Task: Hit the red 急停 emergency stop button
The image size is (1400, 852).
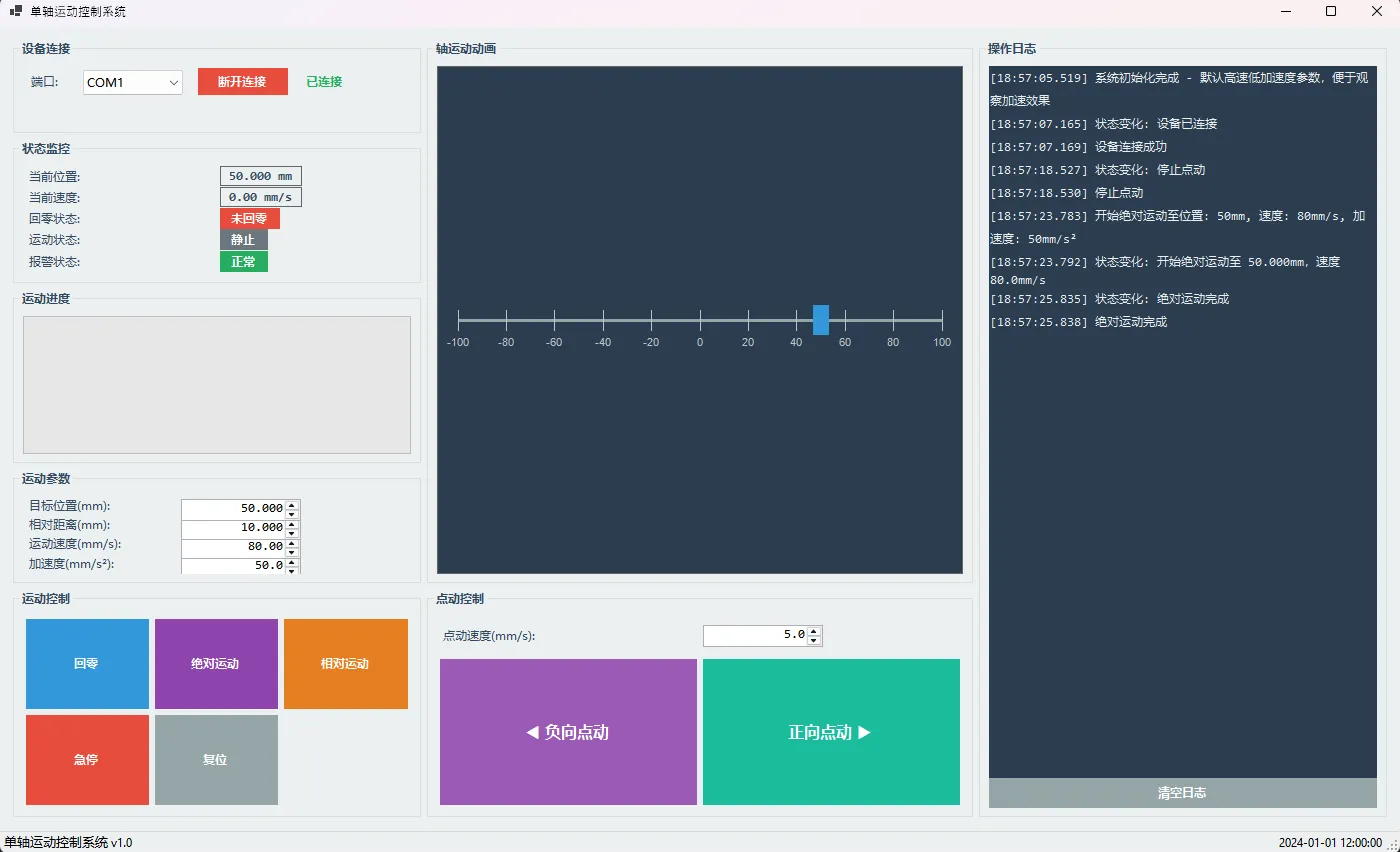Action: click(87, 760)
